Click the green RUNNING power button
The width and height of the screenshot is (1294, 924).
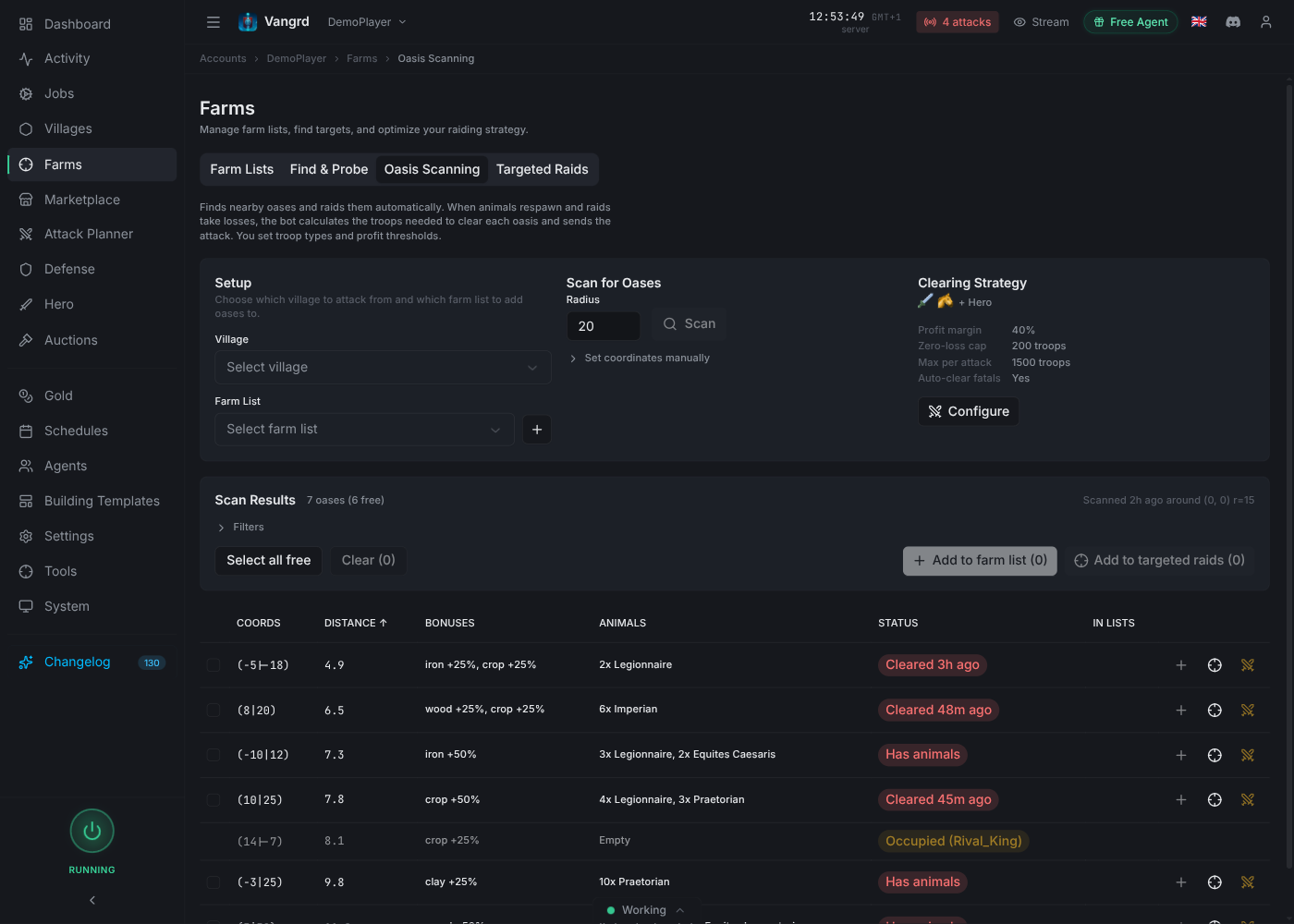pyautogui.click(x=92, y=831)
